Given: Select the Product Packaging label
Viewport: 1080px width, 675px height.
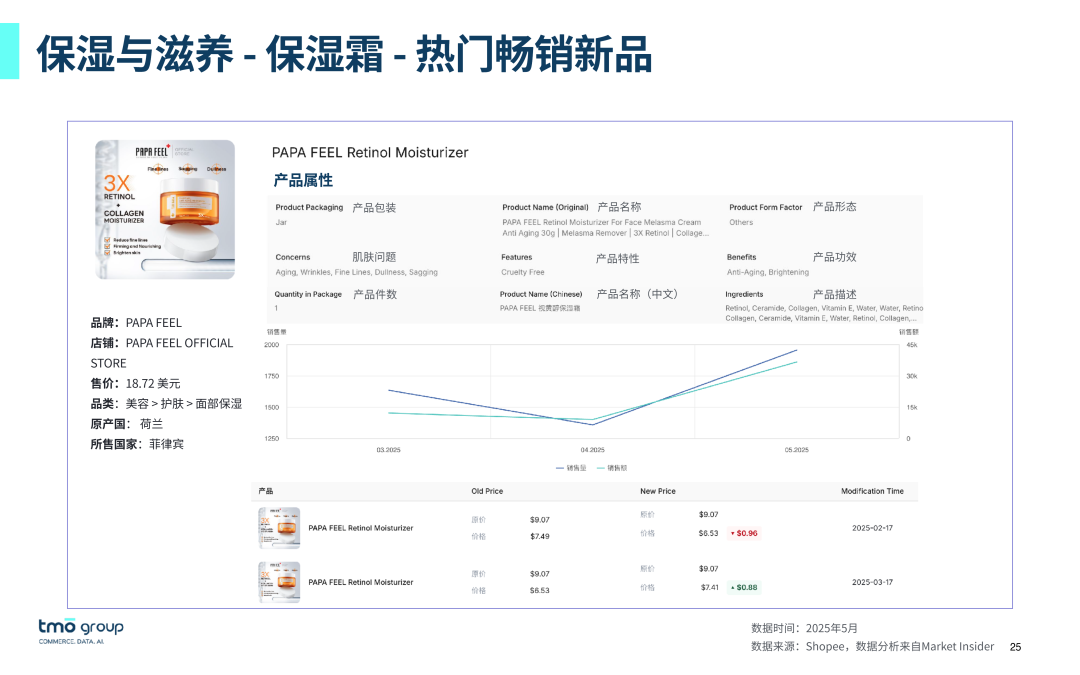Looking at the screenshot, I should [309, 207].
